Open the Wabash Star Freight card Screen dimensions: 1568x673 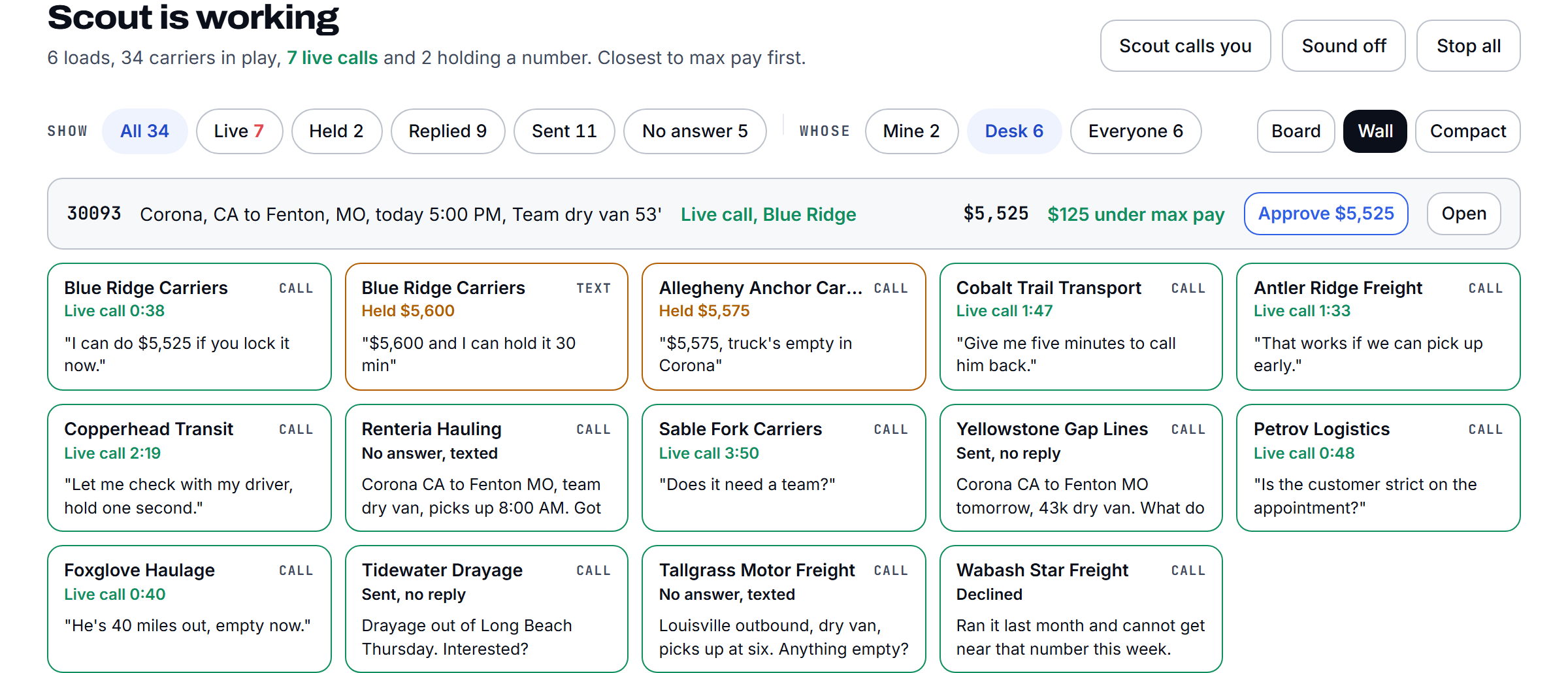[x=1081, y=609]
